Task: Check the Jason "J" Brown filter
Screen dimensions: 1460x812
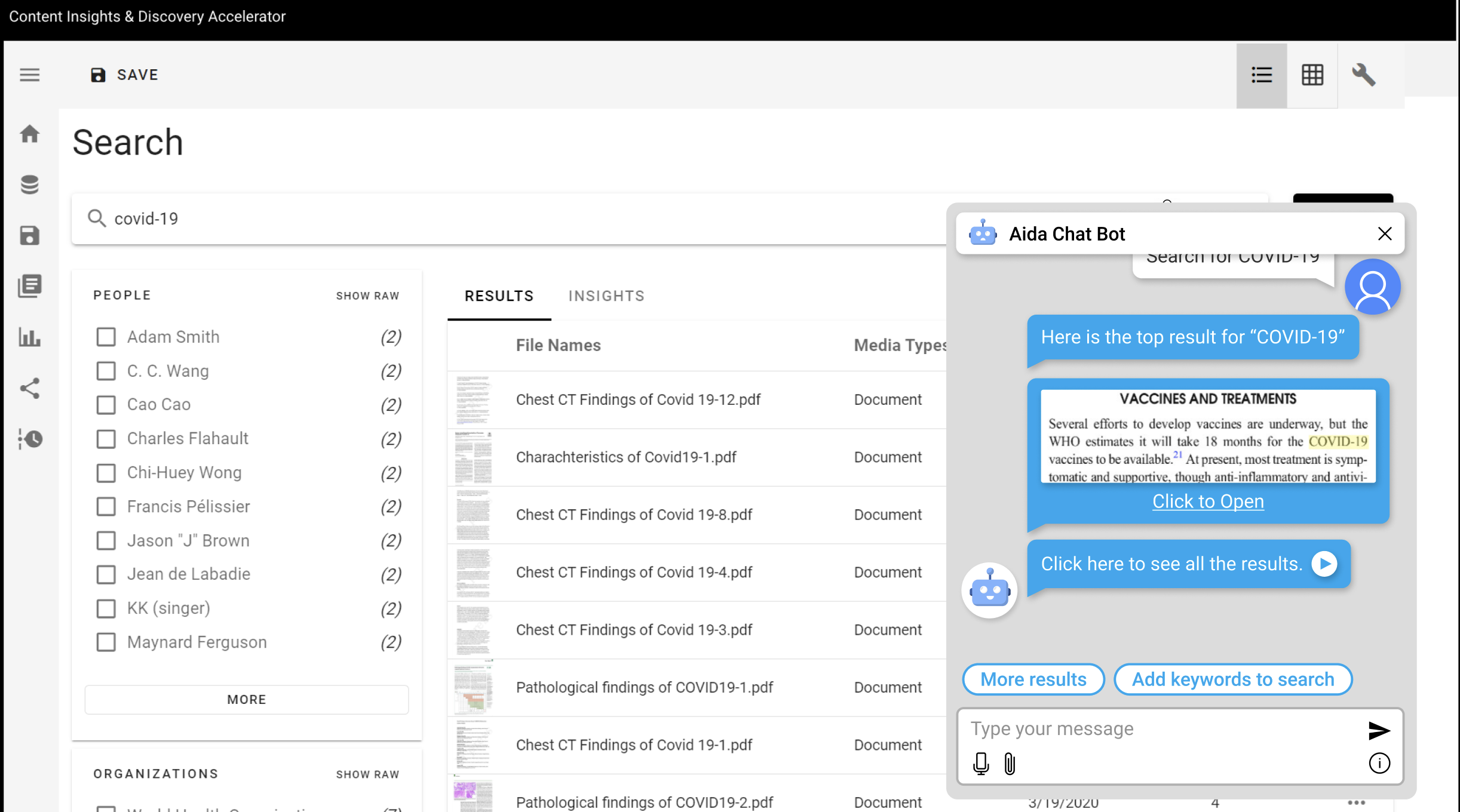Action: [106, 540]
